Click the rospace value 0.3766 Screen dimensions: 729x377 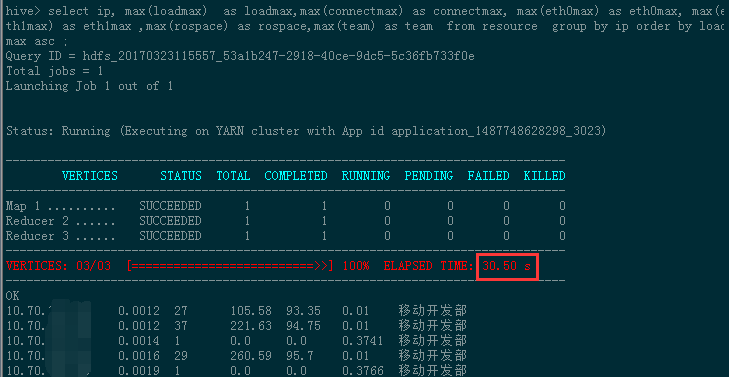click(x=363, y=370)
